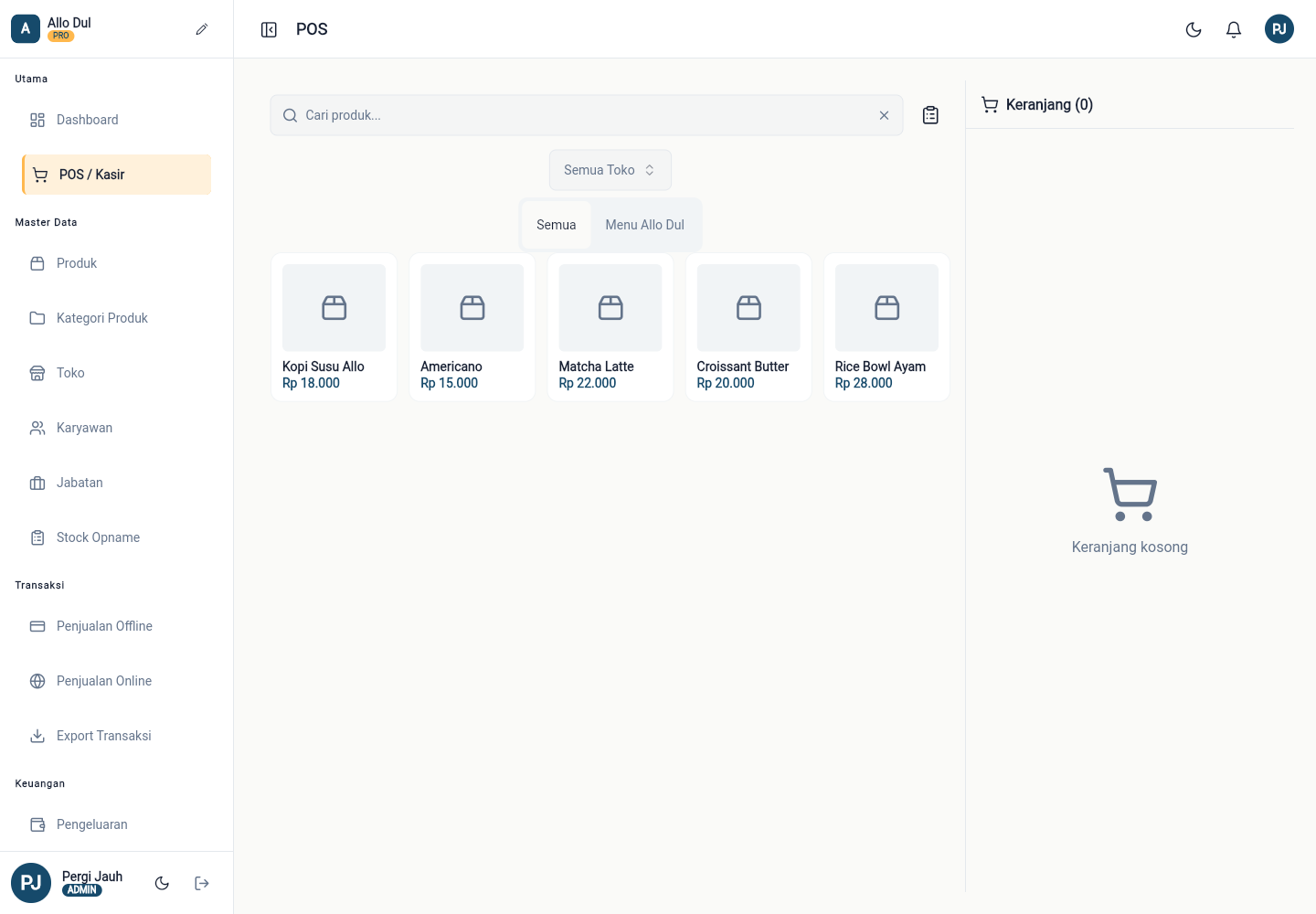
Task: Add Kopi Susu Allo to cart
Action: point(334,327)
